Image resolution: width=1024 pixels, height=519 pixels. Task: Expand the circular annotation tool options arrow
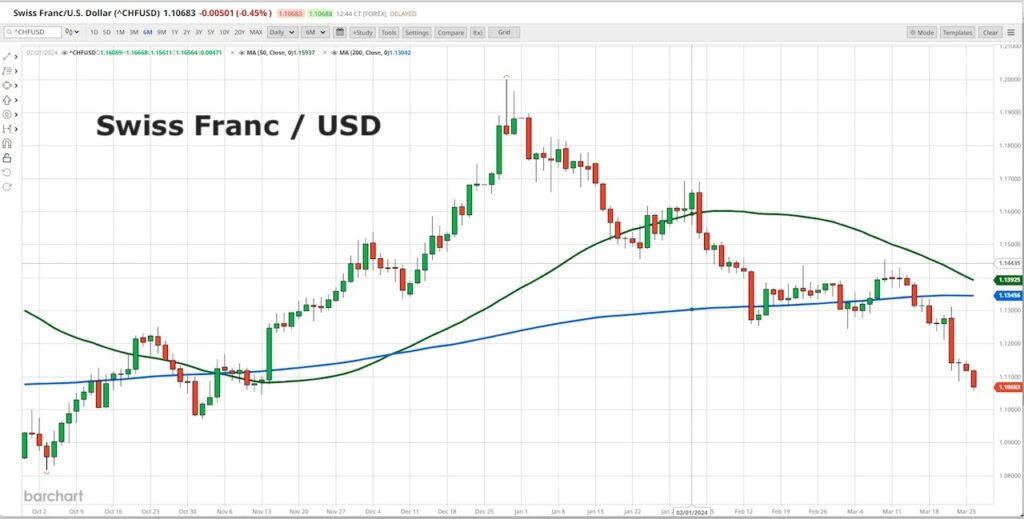(16, 115)
